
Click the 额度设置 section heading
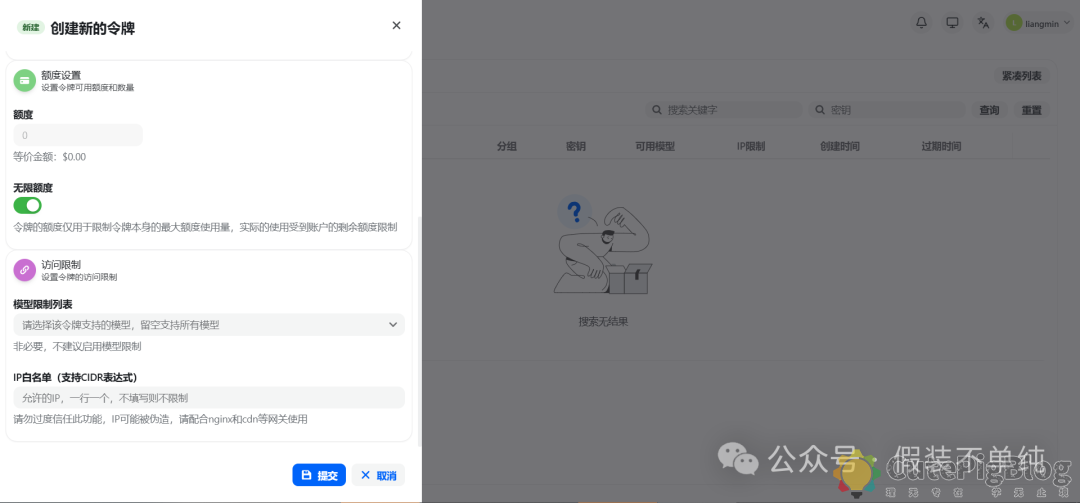[61, 75]
